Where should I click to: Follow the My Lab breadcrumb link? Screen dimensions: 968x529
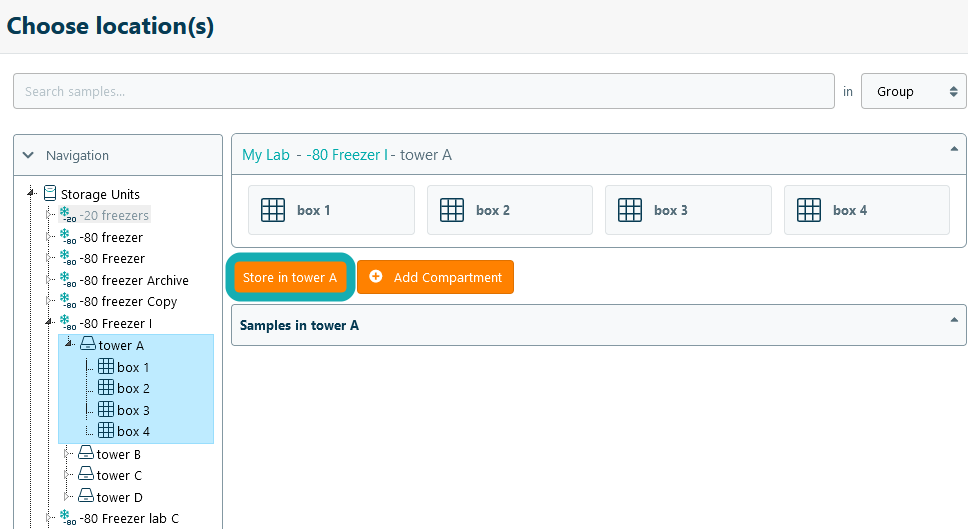(x=266, y=155)
